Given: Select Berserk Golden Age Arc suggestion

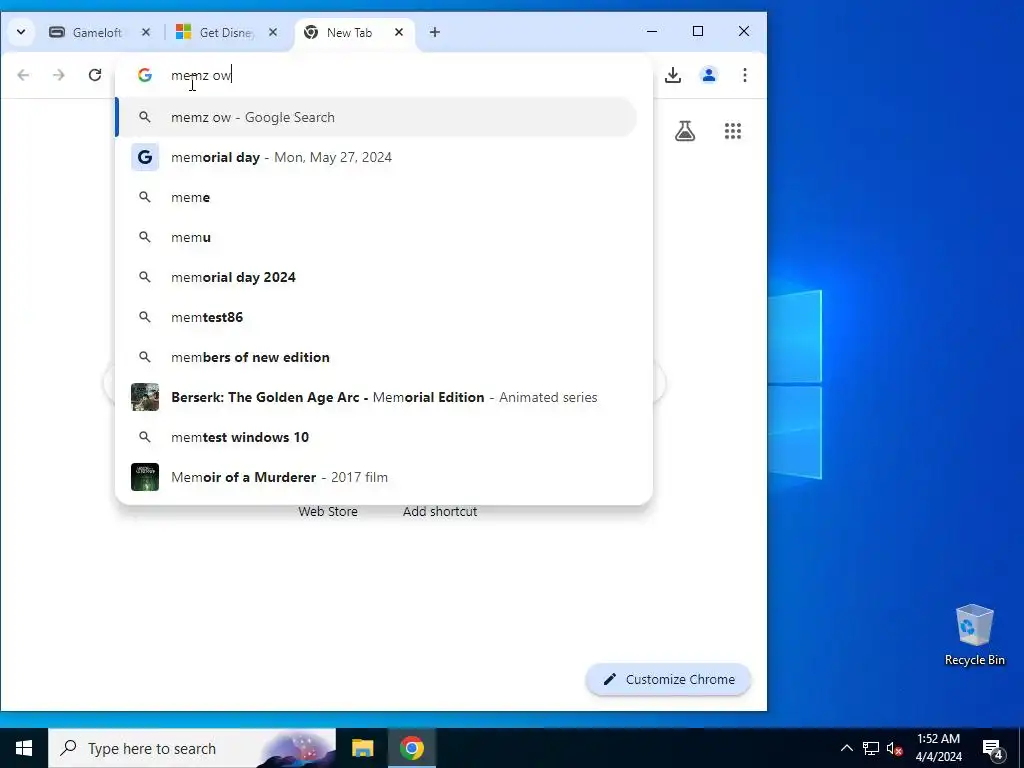Looking at the screenshot, I should 377,397.
